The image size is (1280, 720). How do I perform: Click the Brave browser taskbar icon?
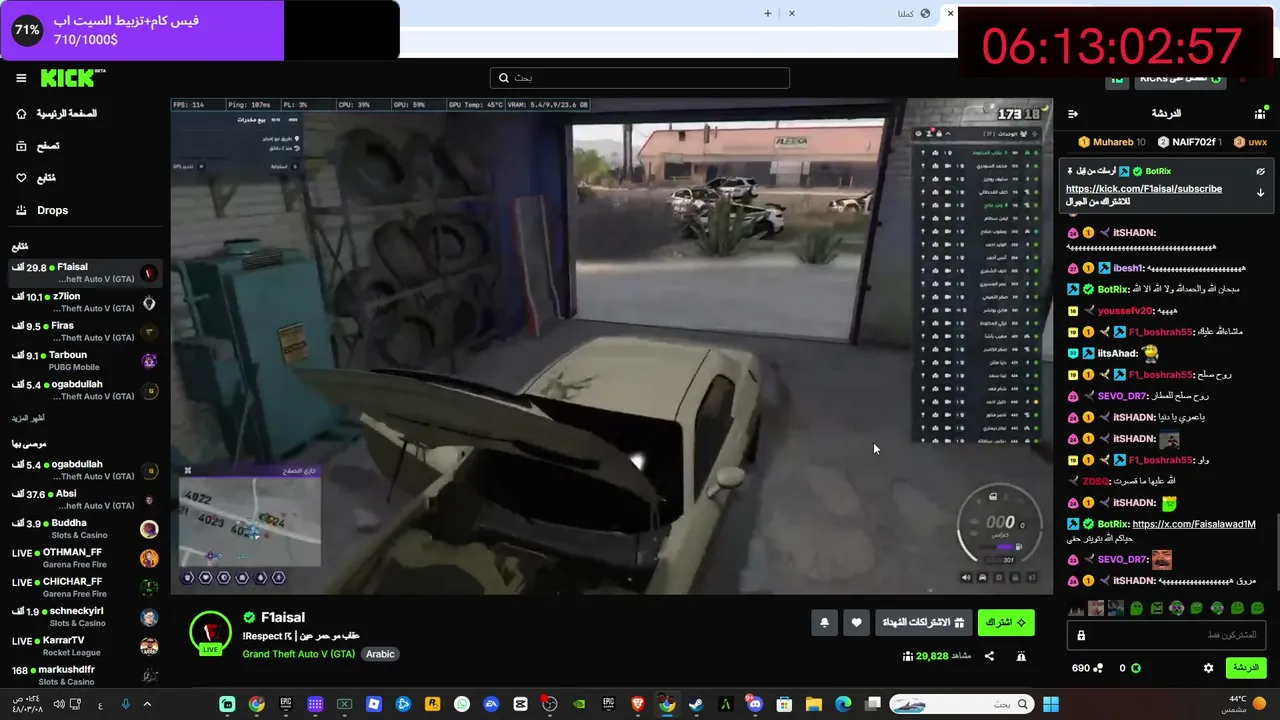[638, 704]
